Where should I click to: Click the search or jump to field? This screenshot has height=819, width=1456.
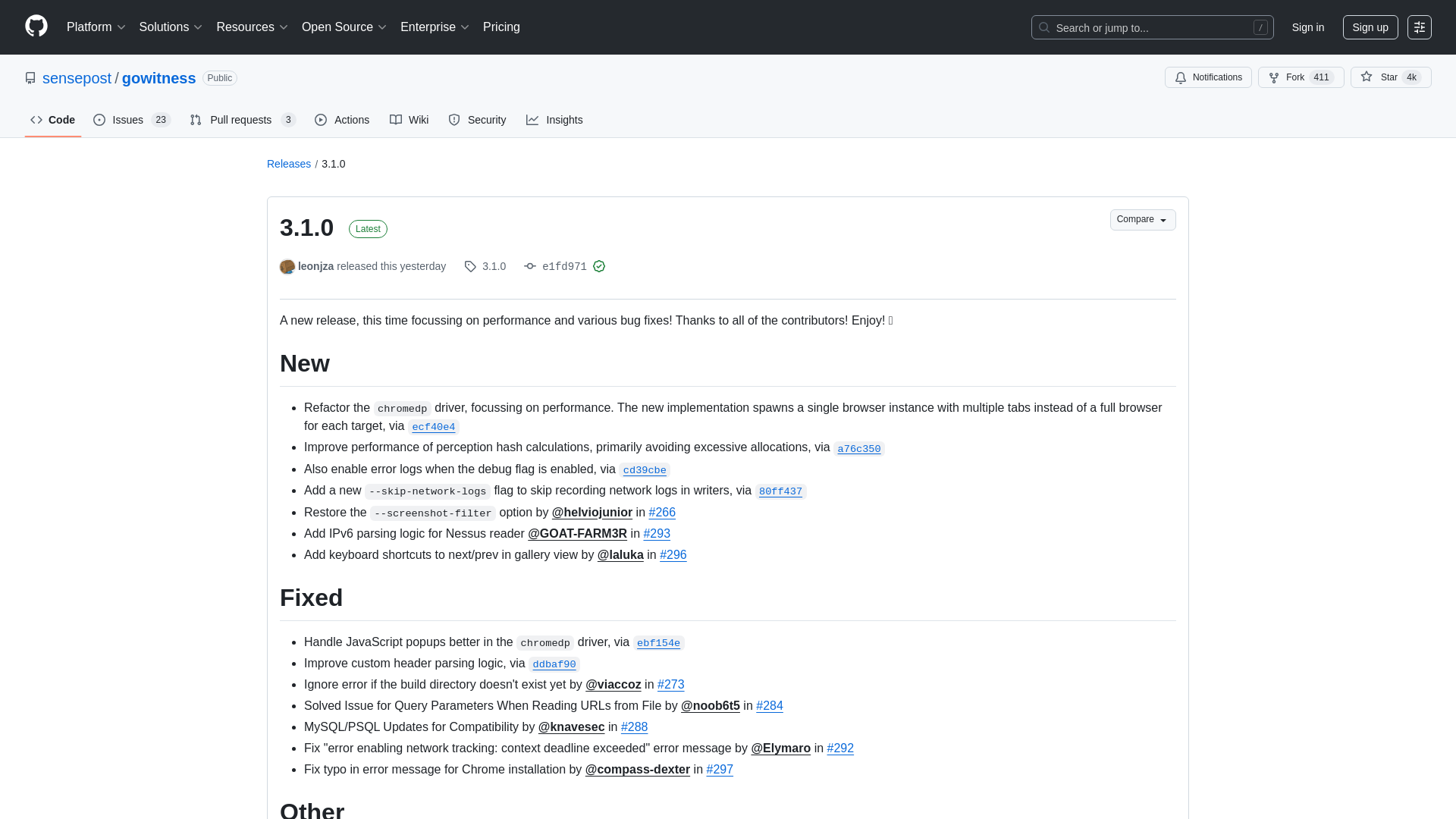click(1152, 27)
